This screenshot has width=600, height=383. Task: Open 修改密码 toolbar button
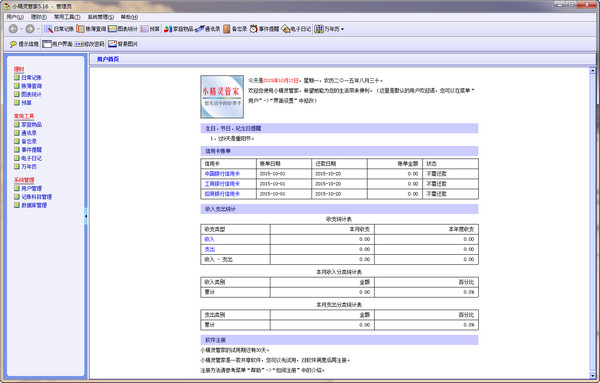[89, 44]
